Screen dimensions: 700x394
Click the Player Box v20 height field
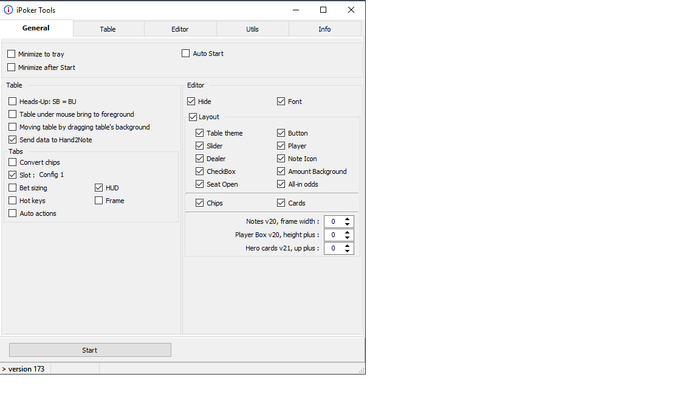pos(333,235)
